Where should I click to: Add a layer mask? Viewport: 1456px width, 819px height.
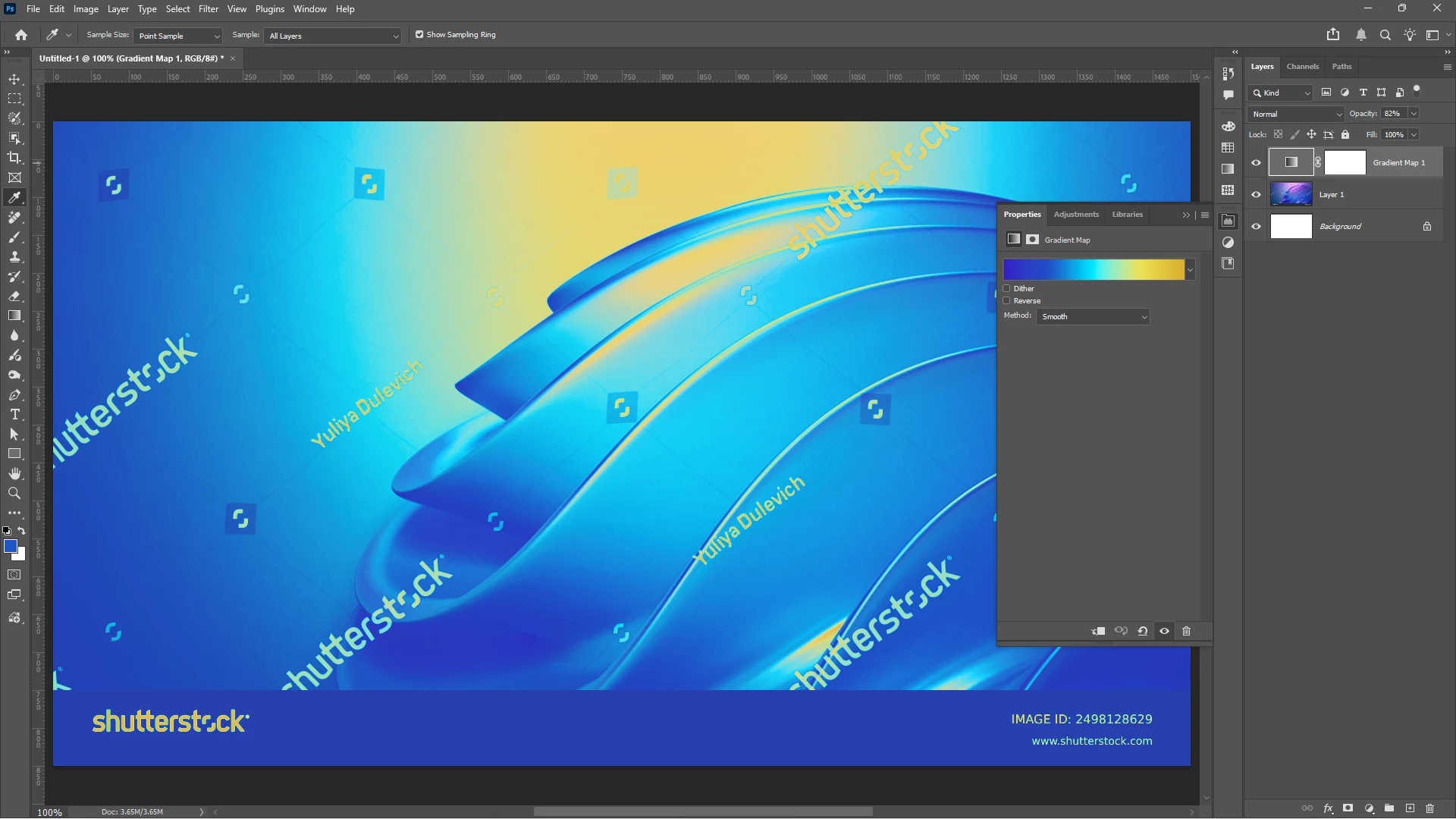pos(1348,808)
